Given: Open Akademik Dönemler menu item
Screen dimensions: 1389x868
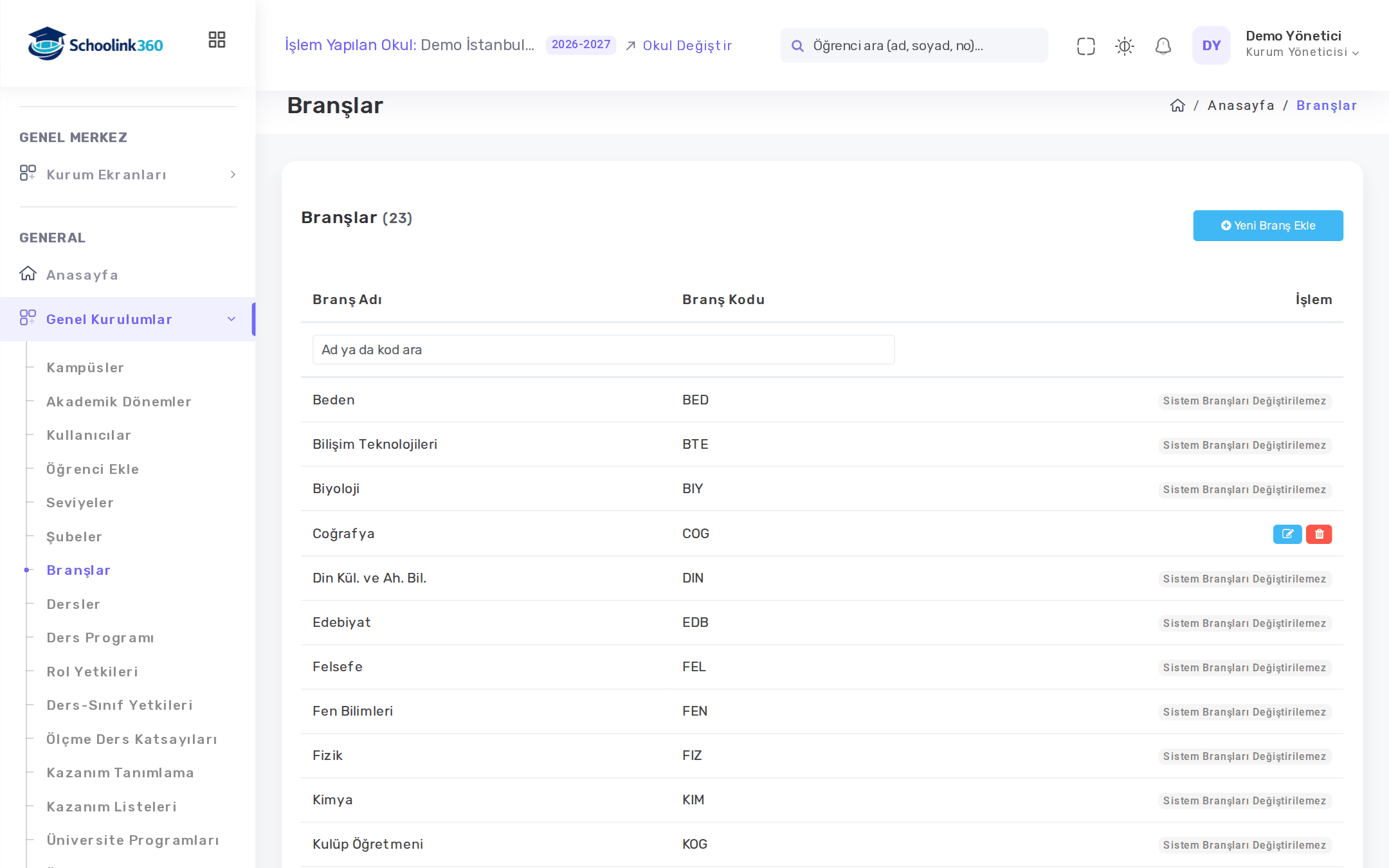Looking at the screenshot, I should [118, 402].
